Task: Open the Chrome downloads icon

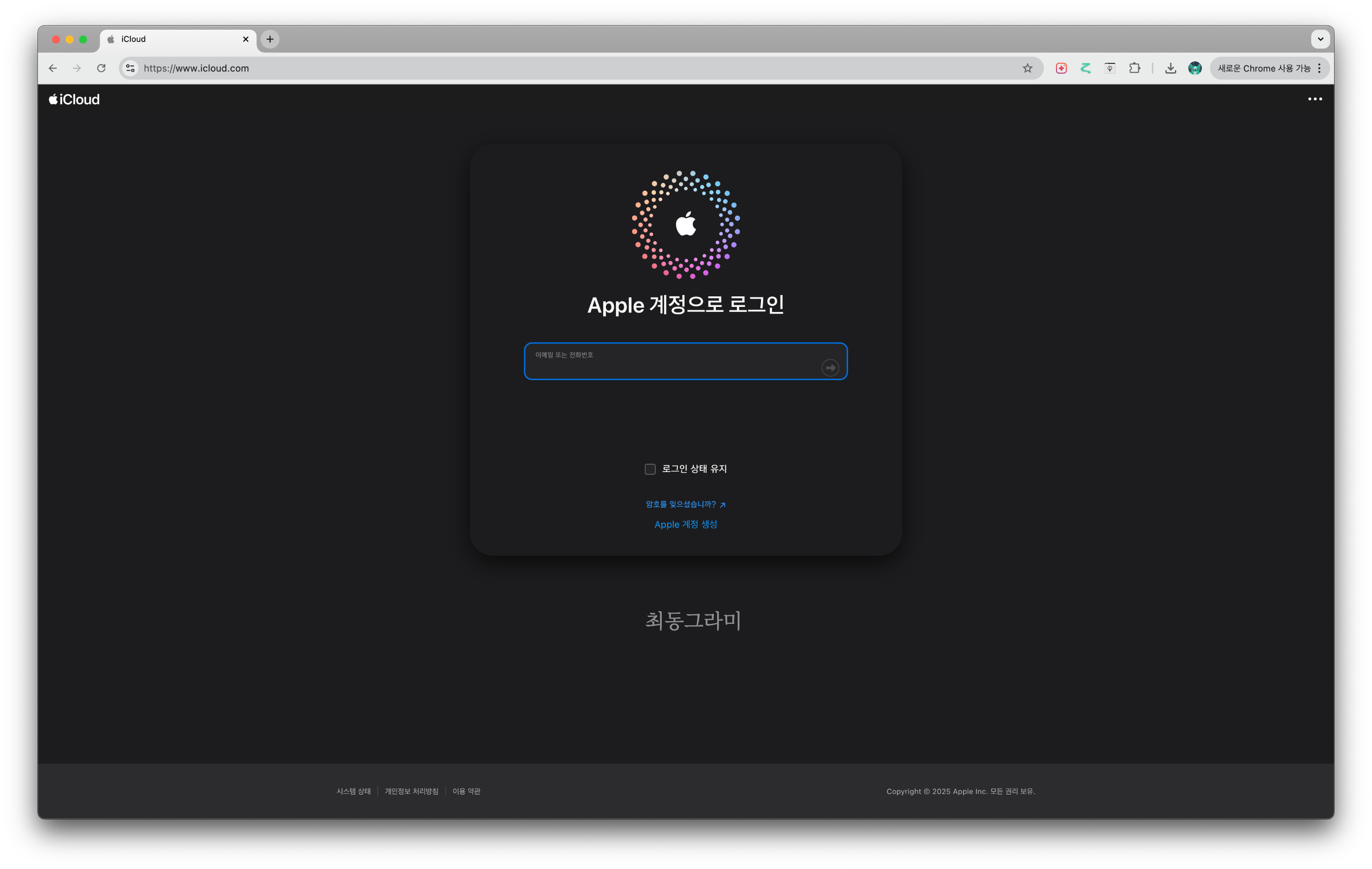Action: (1170, 69)
